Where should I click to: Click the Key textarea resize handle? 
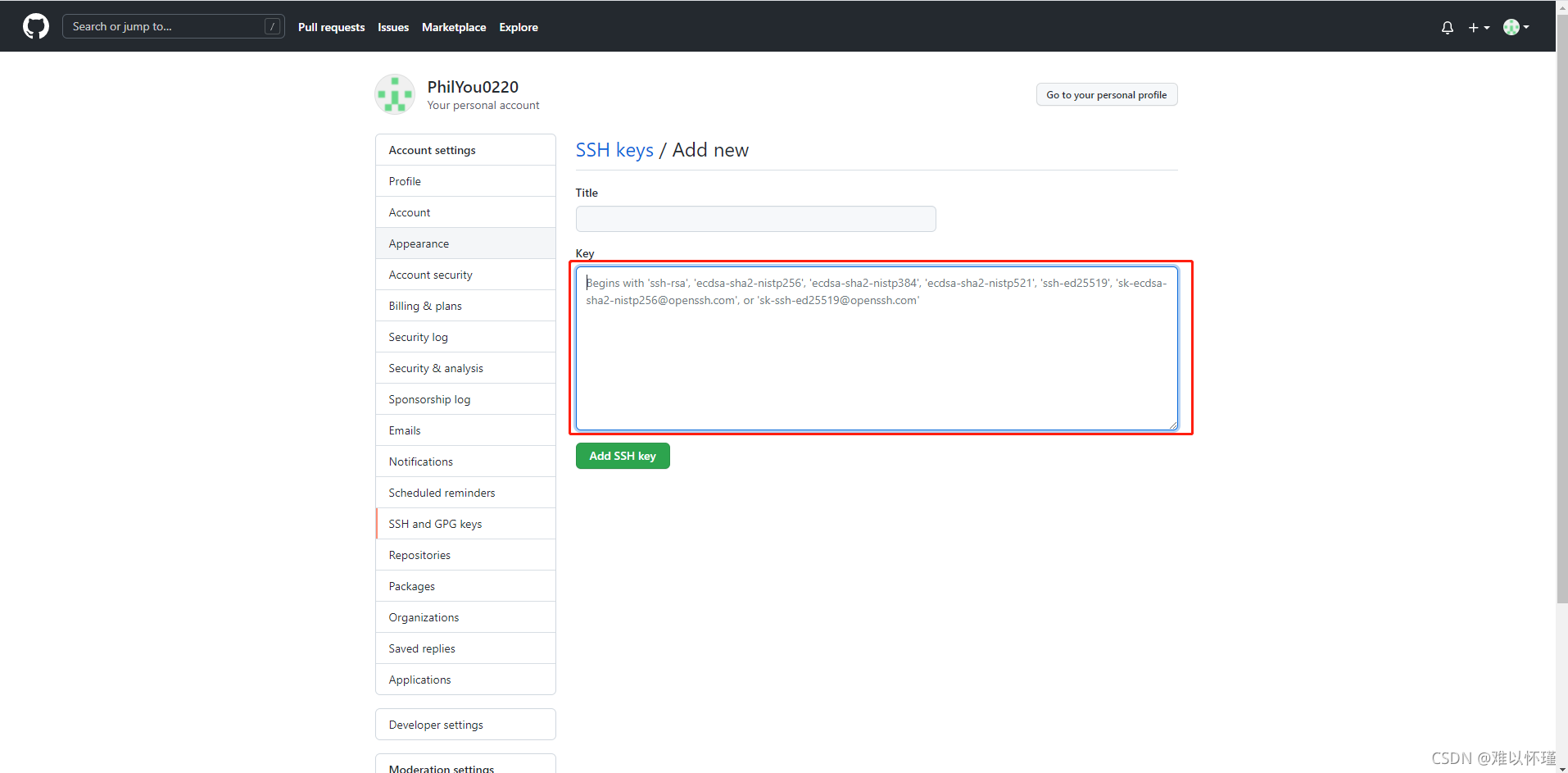1173,425
